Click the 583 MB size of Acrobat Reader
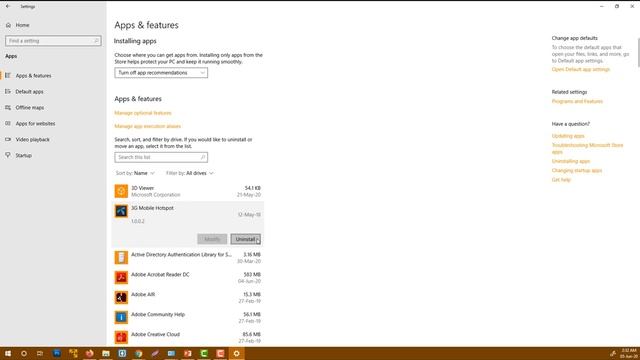640x360 pixels. coord(252,275)
